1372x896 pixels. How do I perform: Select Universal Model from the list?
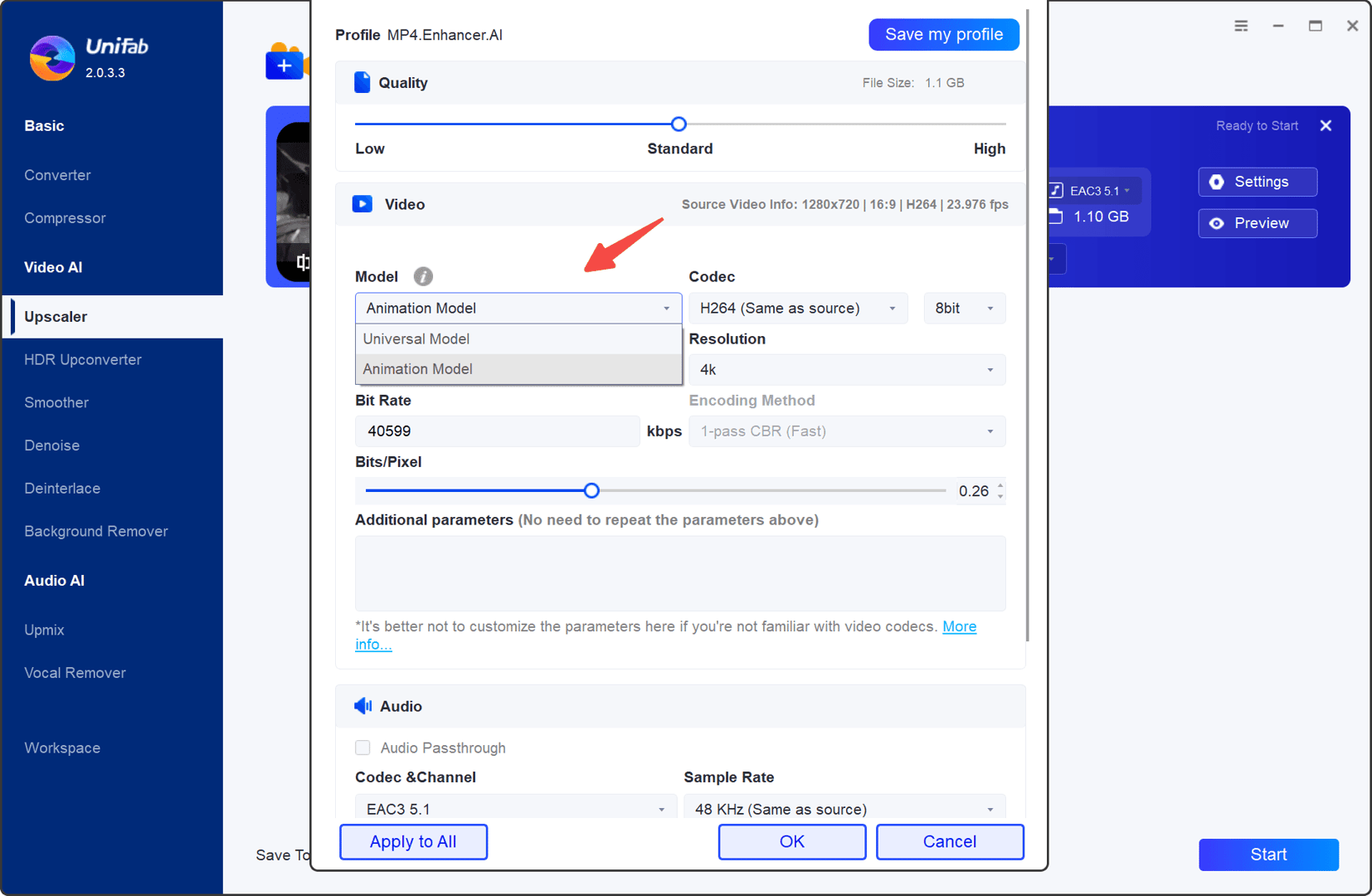click(518, 338)
